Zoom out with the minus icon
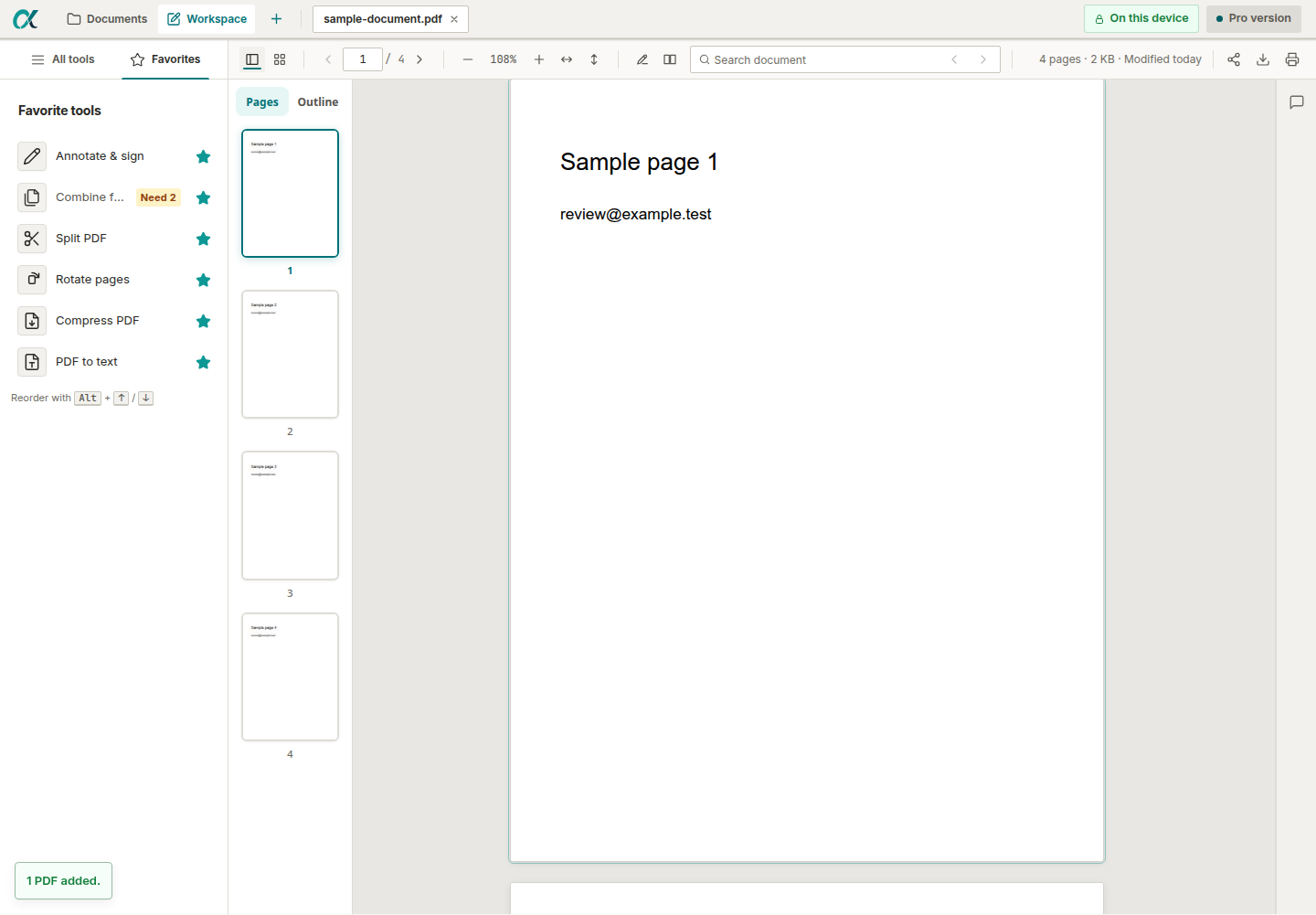 (x=468, y=59)
